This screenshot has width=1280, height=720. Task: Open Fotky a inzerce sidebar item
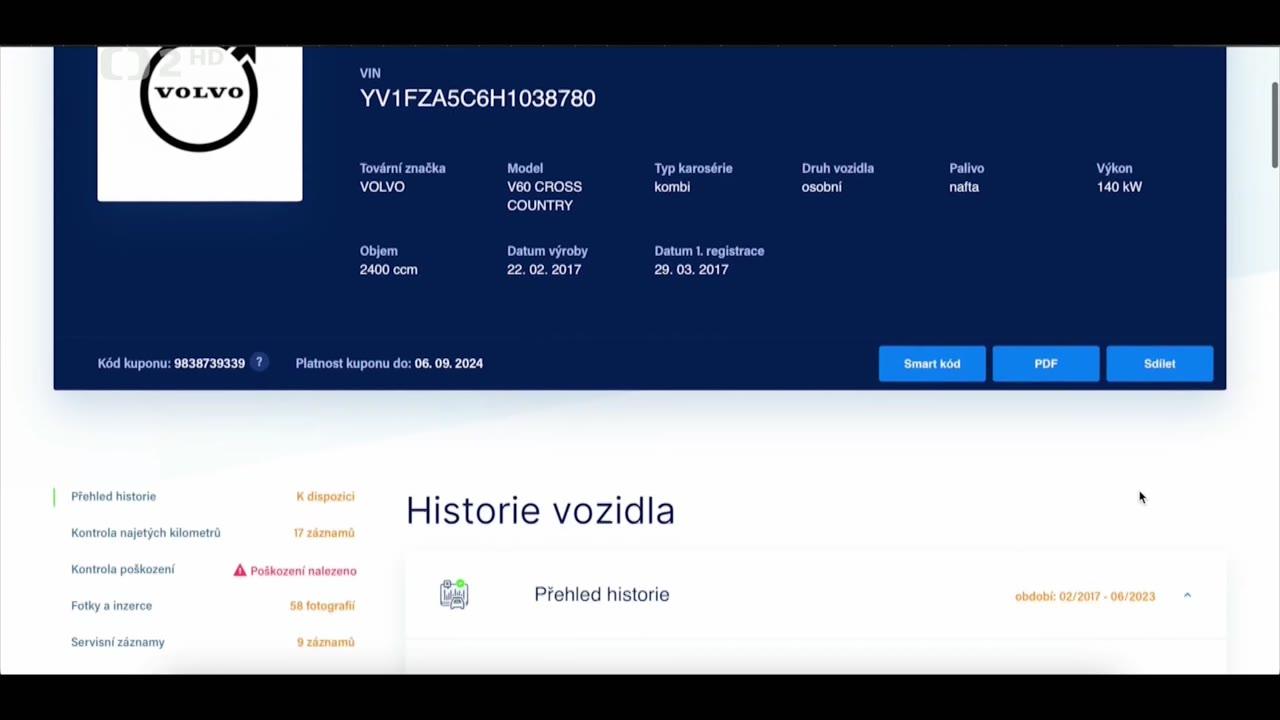click(x=111, y=605)
